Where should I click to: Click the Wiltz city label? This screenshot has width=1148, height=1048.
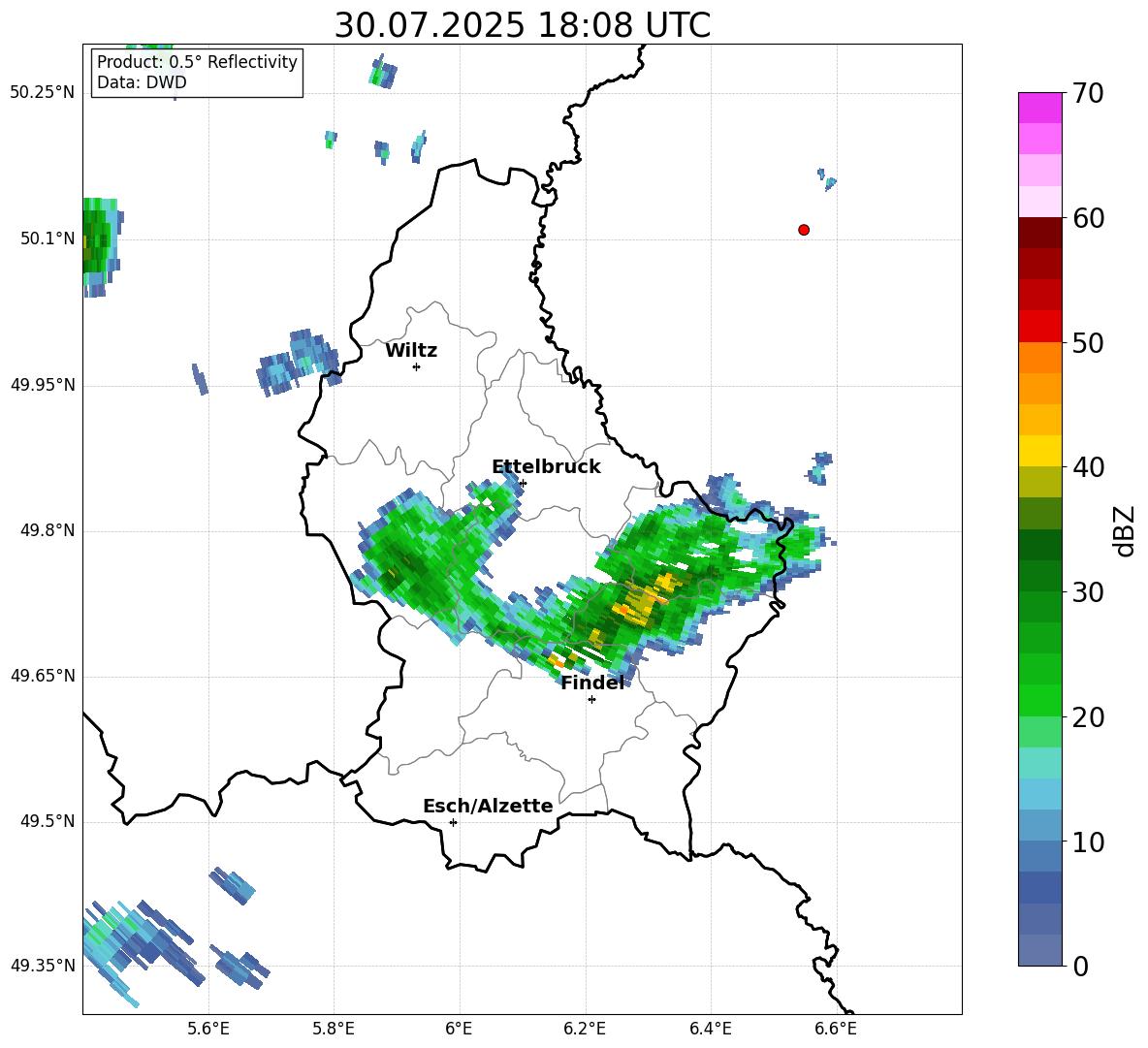coord(411,351)
